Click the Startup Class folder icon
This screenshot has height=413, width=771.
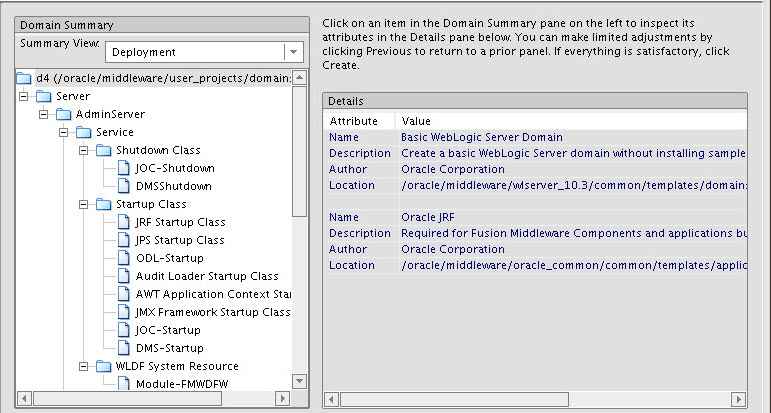pos(104,204)
